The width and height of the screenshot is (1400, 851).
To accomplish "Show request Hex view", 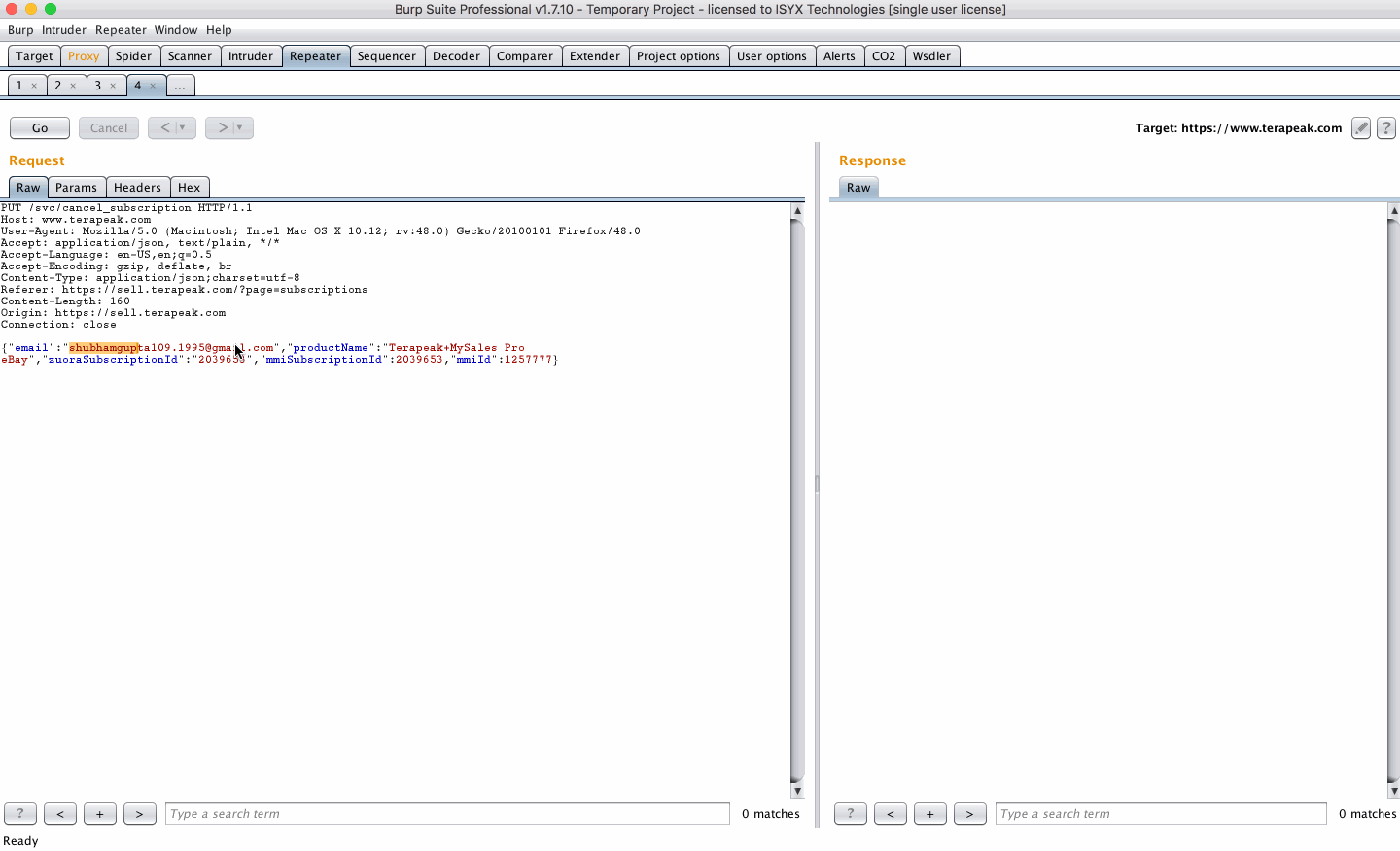I will pos(189,188).
